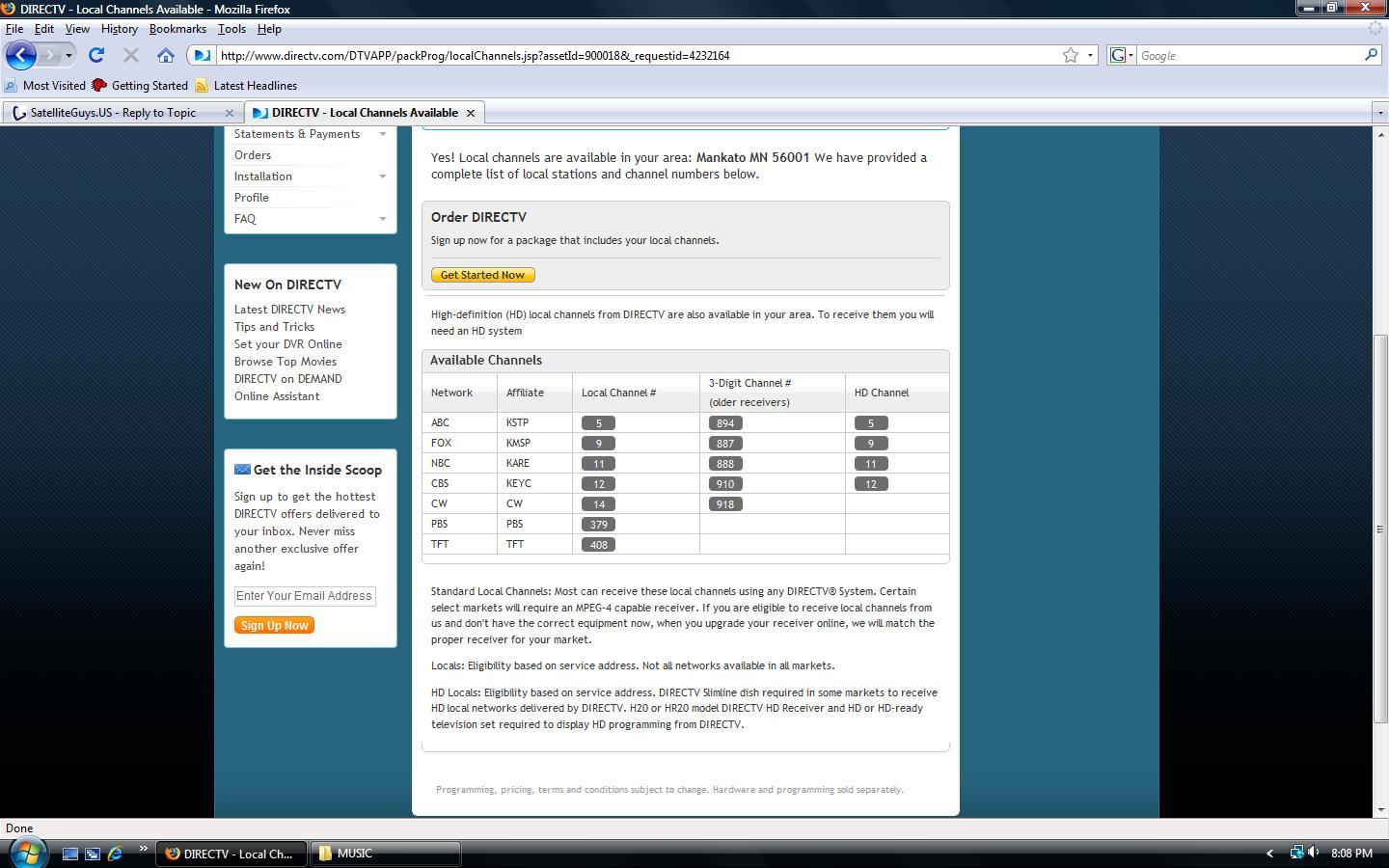1389x868 pixels.
Task: Click the DIRECTV site identity icon in address bar
Action: coord(202,55)
